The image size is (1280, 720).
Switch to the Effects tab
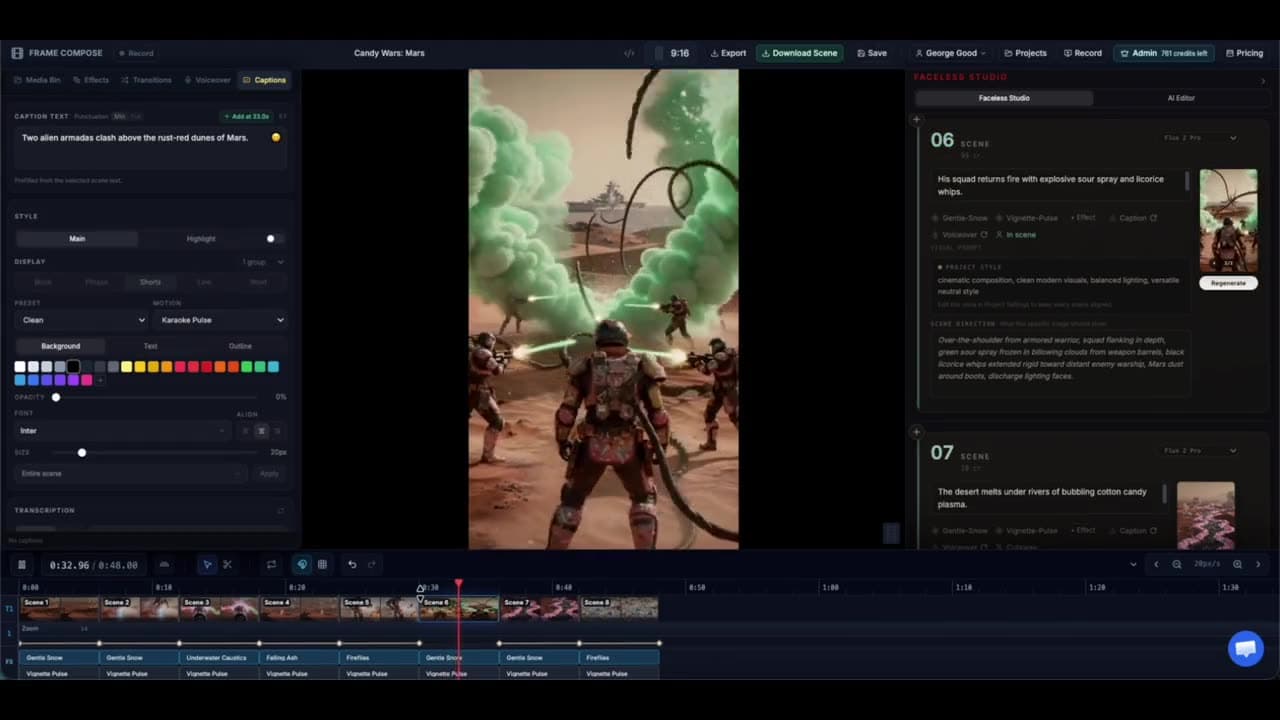pos(91,80)
